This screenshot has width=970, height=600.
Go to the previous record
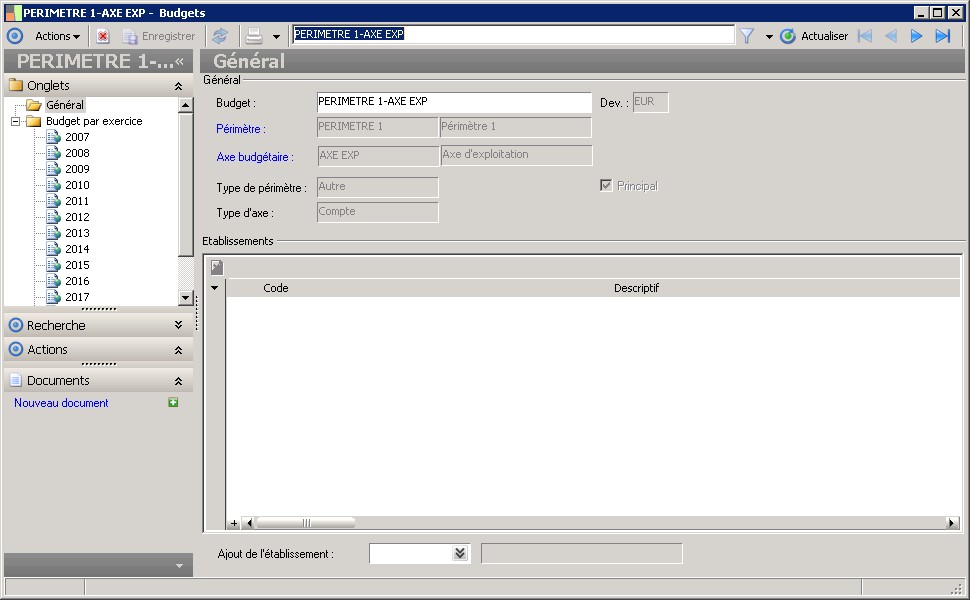(x=891, y=36)
